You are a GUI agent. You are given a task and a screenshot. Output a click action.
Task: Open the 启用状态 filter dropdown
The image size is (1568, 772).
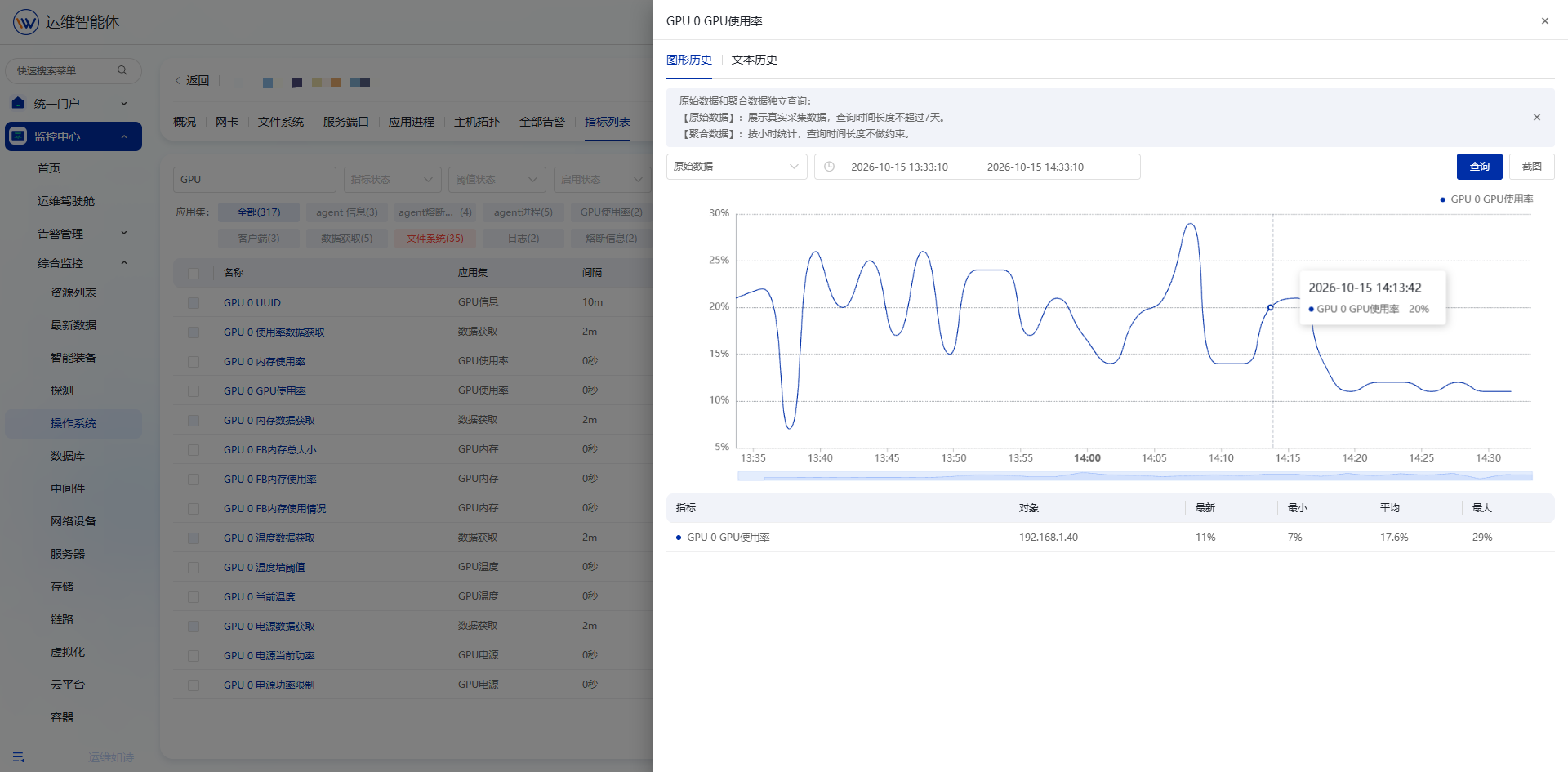click(603, 180)
